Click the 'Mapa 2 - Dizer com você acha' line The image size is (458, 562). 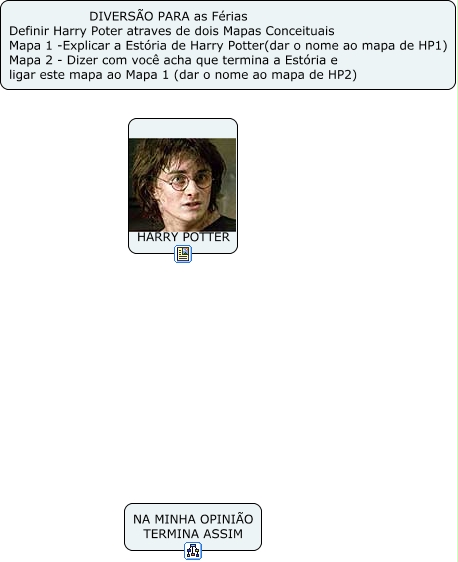coord(173,60)
